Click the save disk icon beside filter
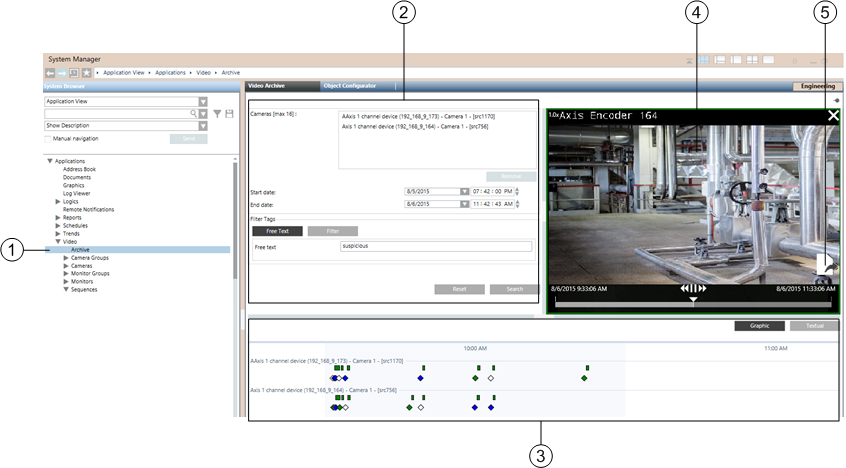This screenshot has height=468, width=846. tap(229, 114)
